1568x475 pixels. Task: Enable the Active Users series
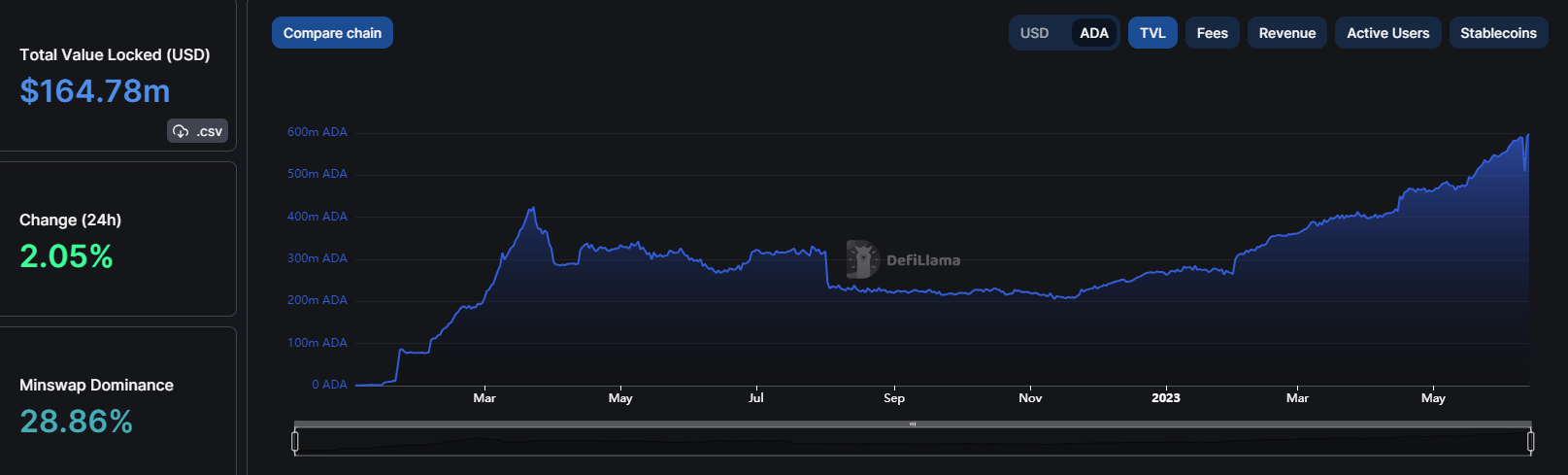[x=1387, y=33]
